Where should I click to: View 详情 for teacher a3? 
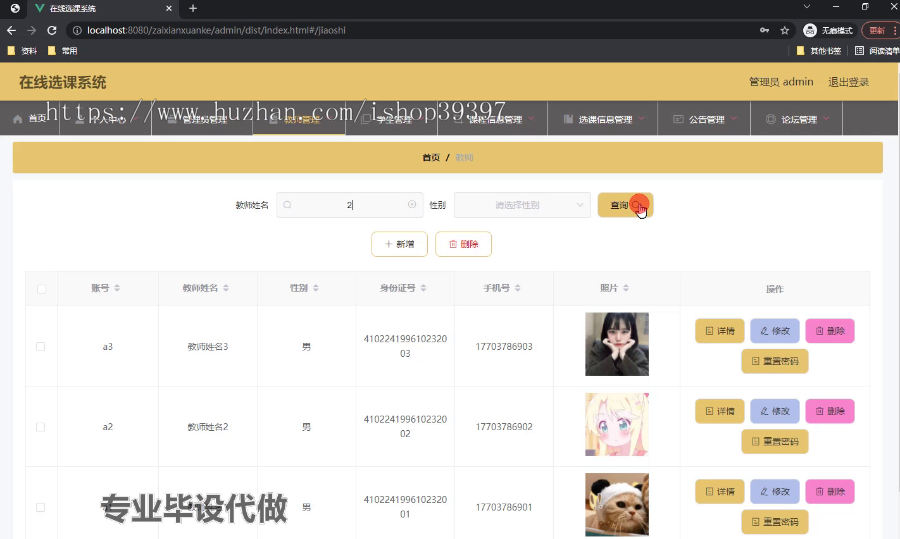[720, 331]
